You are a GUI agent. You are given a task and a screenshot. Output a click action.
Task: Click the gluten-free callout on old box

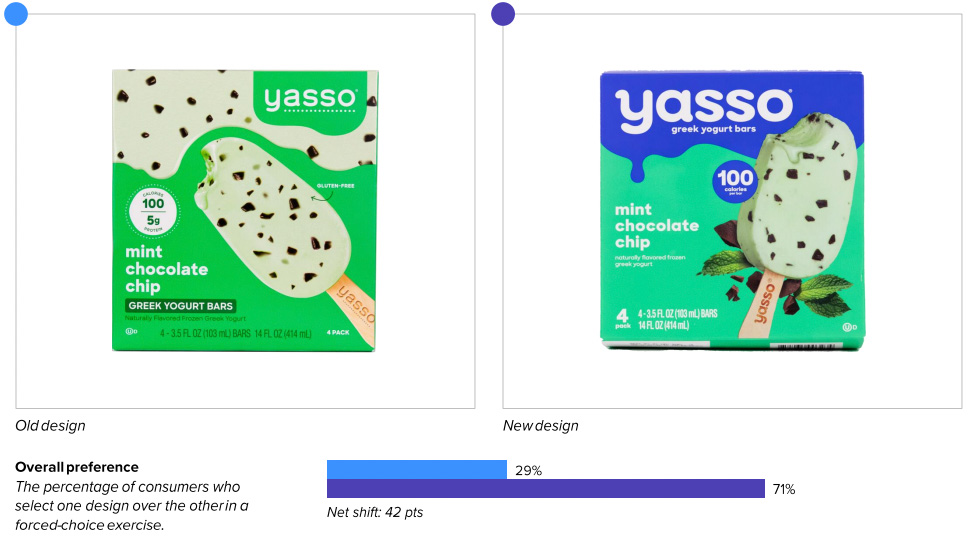[x=335, y=186]
